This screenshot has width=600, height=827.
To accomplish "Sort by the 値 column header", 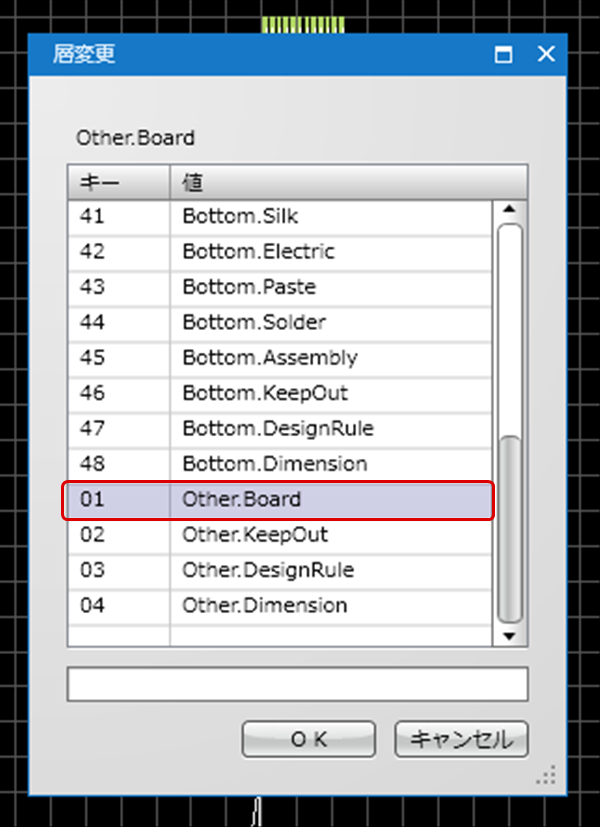I will point(349,182).
